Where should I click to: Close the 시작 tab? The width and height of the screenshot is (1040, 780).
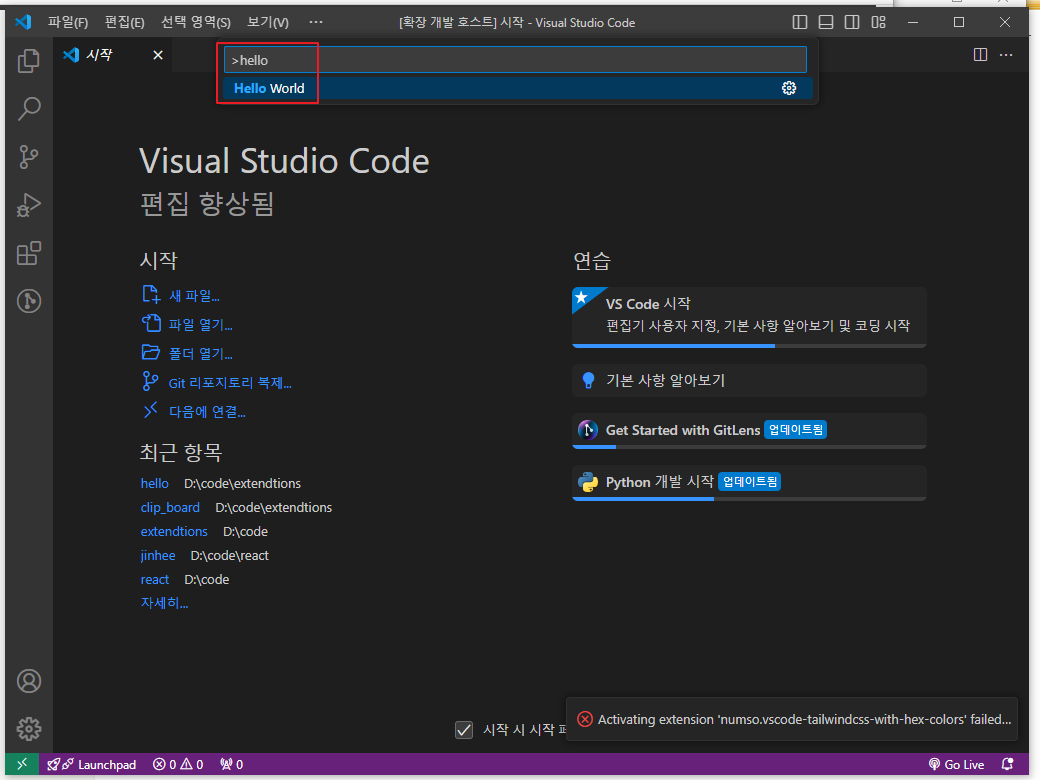158,55
